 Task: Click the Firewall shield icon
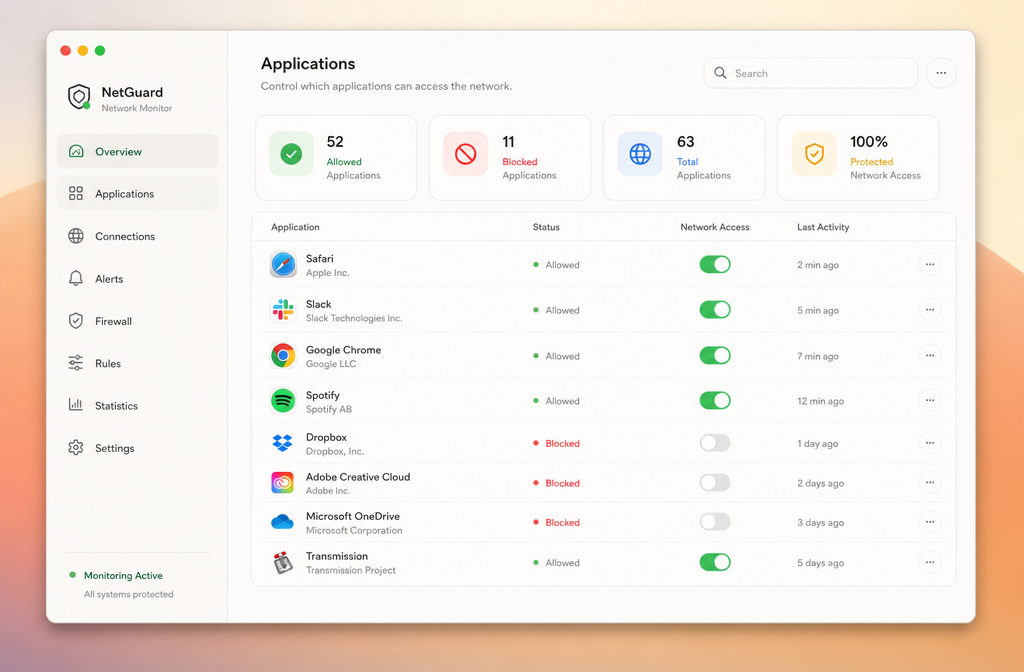click(76, 321)
